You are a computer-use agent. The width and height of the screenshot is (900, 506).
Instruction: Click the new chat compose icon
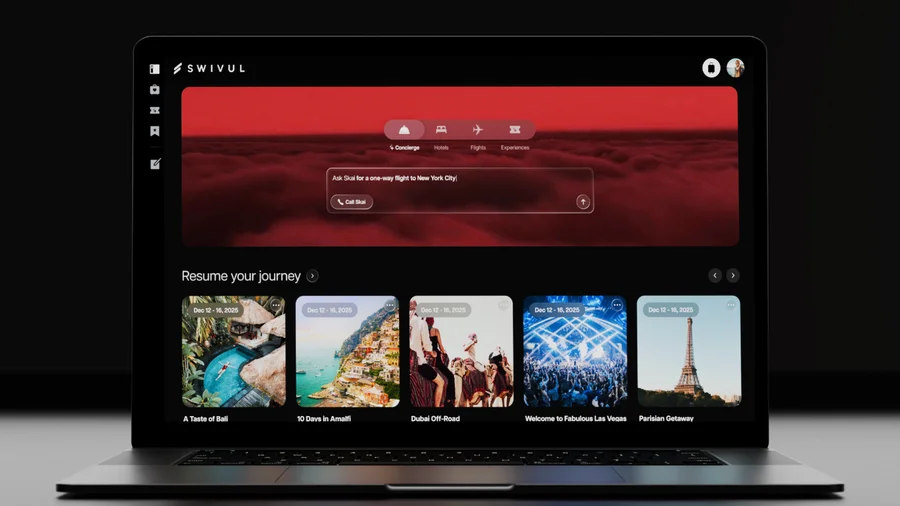(x=155, y=164)
